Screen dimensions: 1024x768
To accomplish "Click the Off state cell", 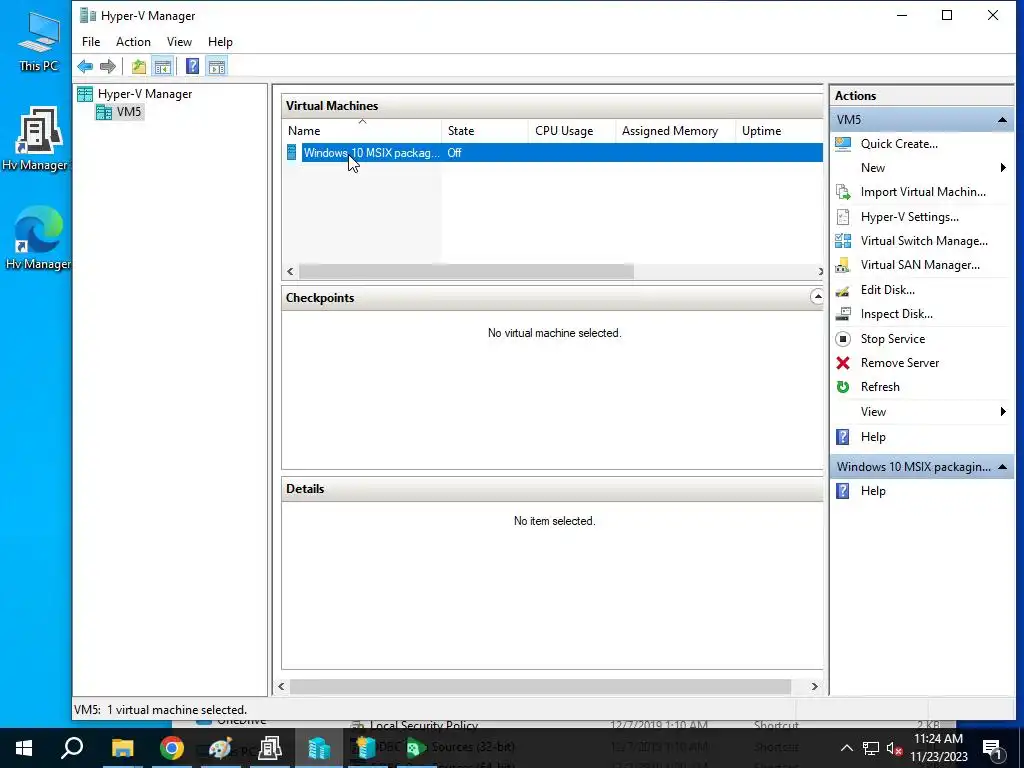I will (455, 153).
